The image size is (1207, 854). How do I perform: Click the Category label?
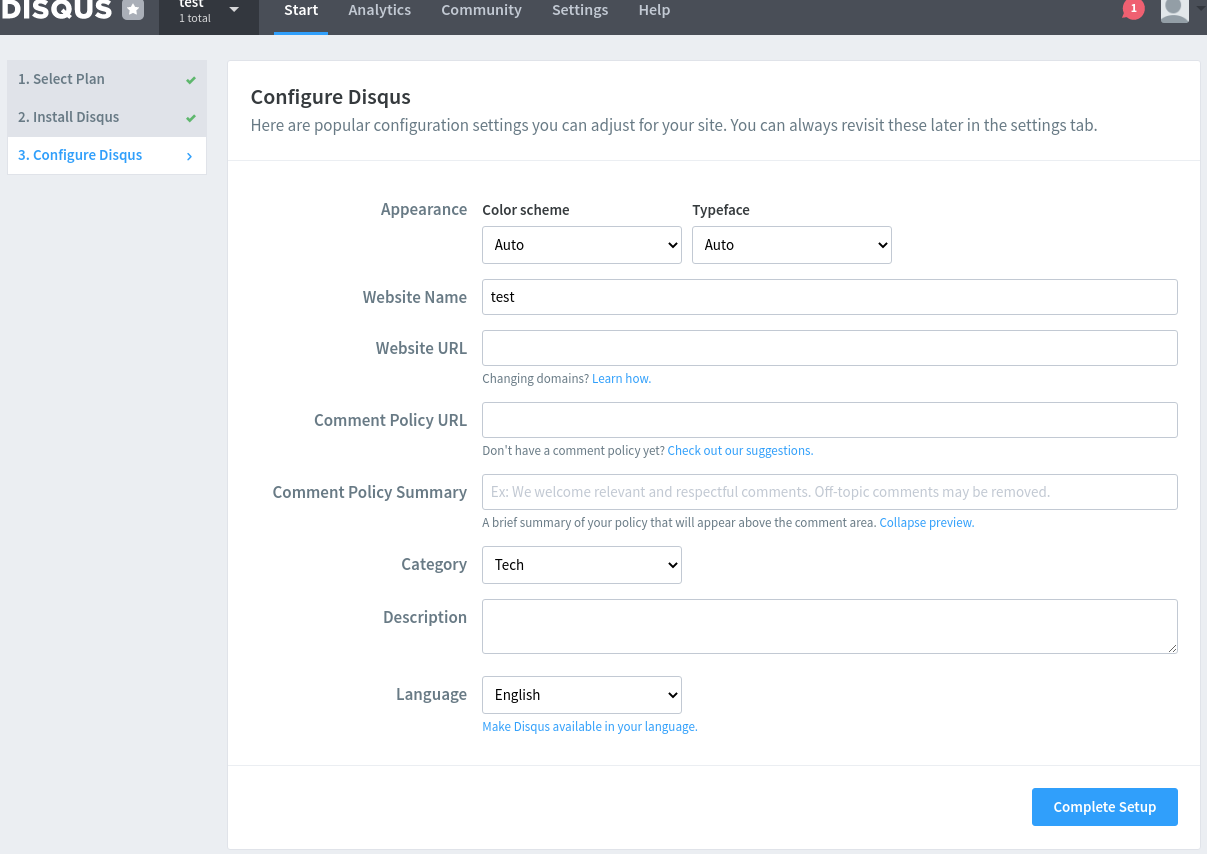434,564
